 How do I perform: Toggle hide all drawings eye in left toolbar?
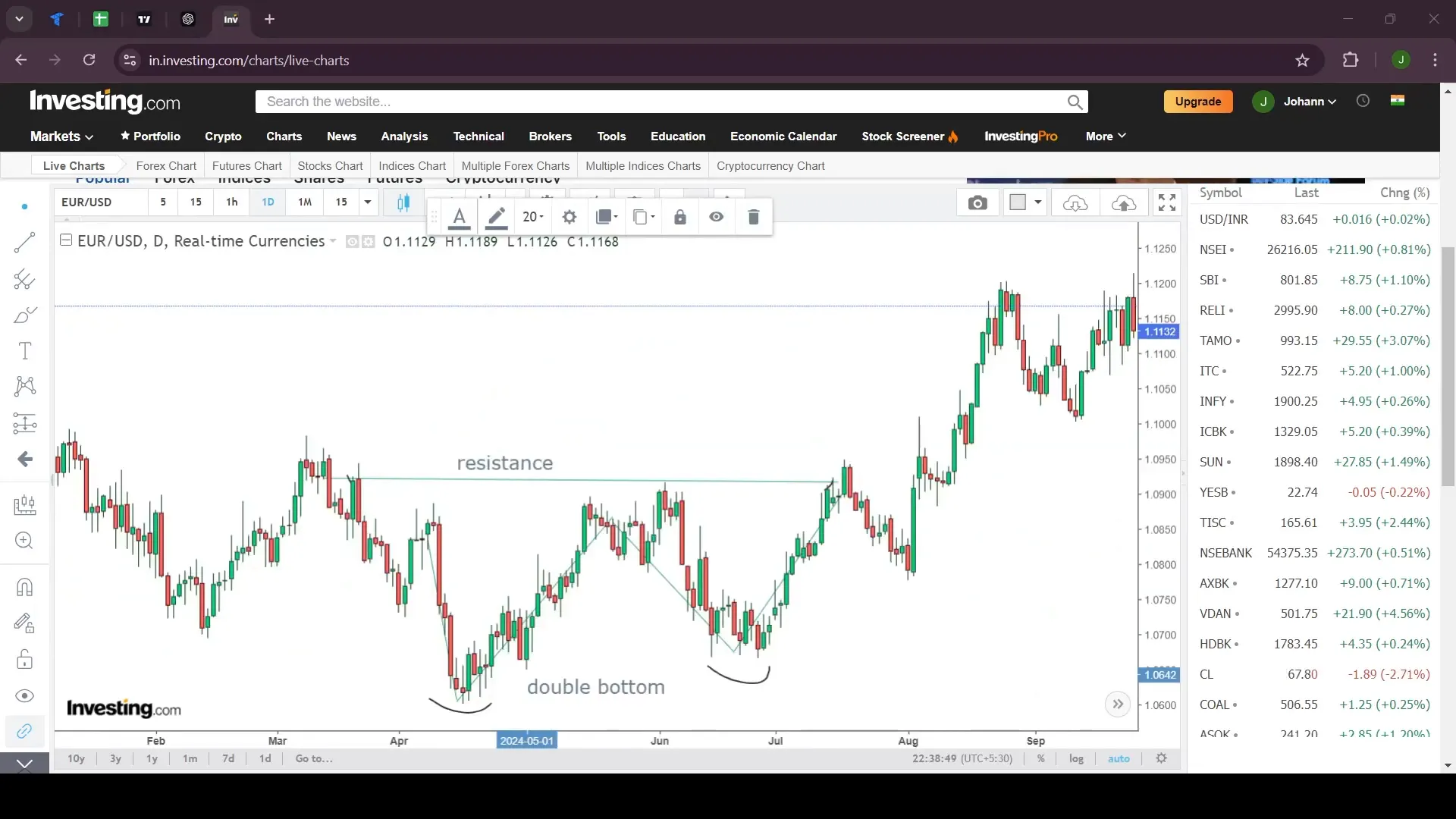24,695
